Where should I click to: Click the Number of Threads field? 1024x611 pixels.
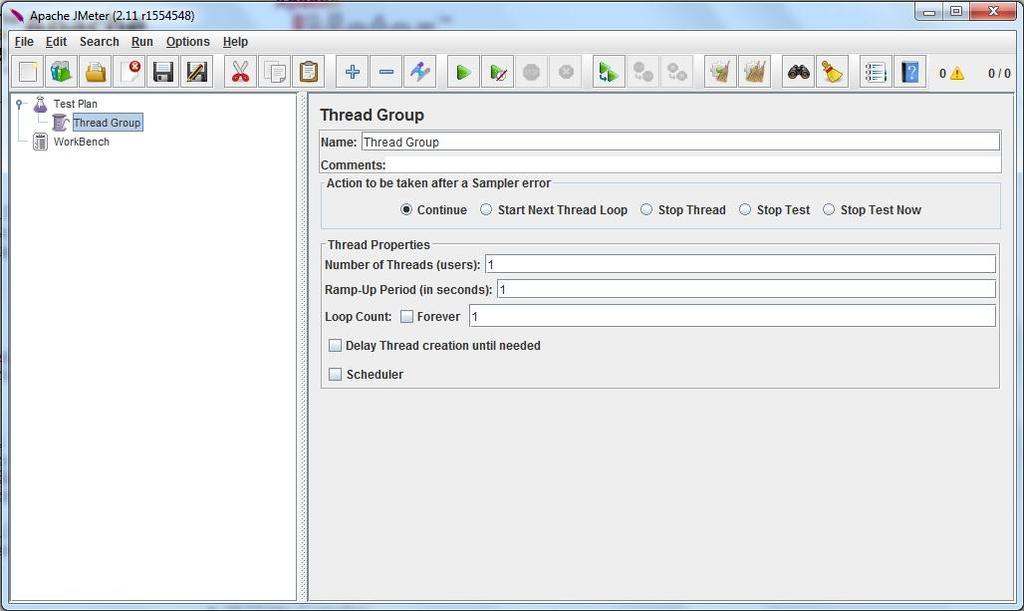pyautogui.click(x=741, y=264)
